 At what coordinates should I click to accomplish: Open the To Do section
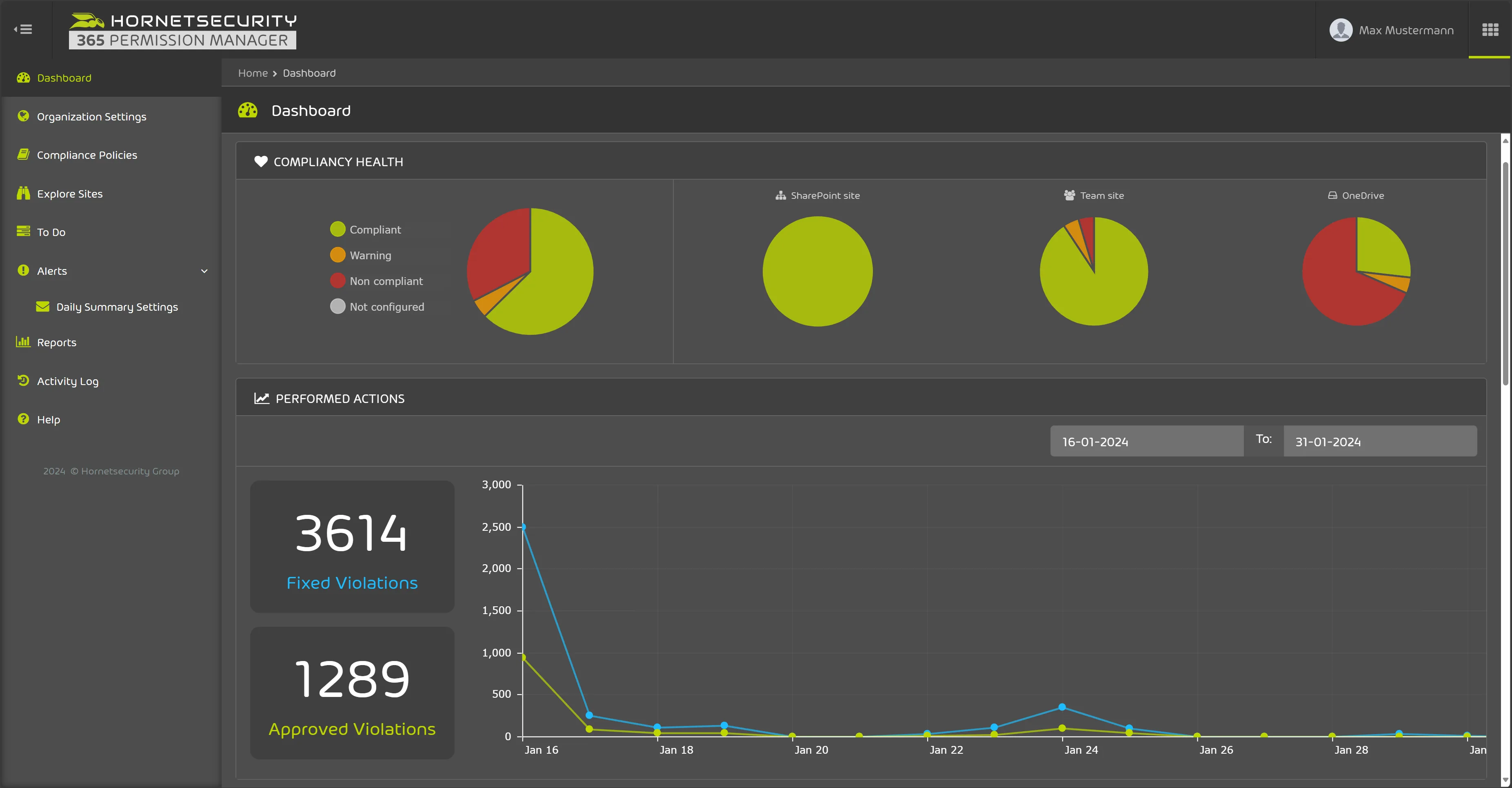point(51,232)
